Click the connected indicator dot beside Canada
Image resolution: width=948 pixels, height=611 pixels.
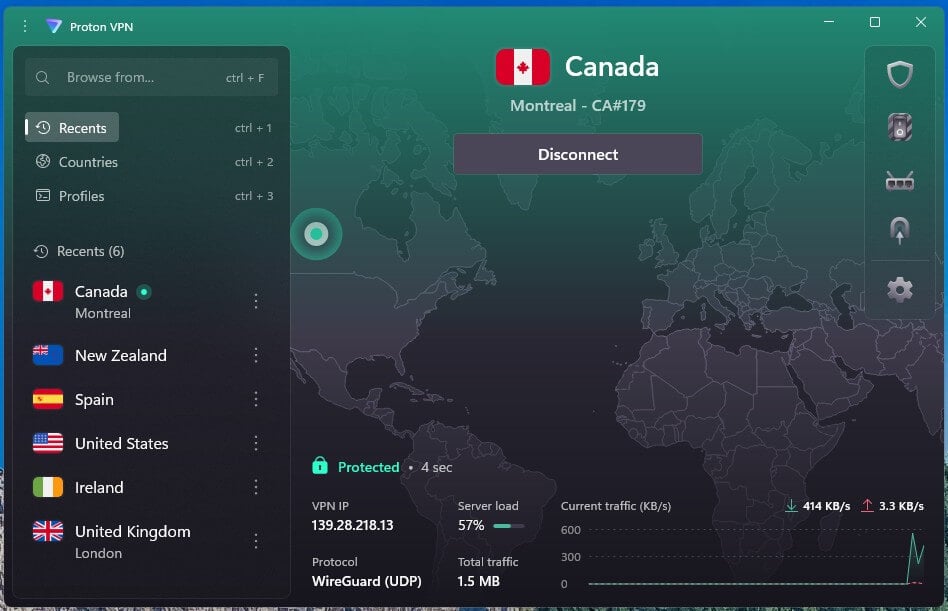click(x=144, y=292)
